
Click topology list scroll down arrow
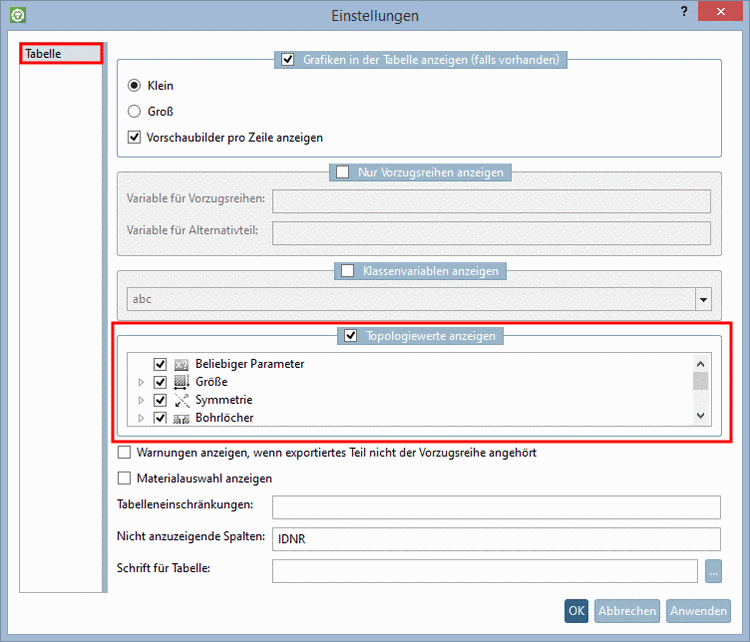(701, 416)
